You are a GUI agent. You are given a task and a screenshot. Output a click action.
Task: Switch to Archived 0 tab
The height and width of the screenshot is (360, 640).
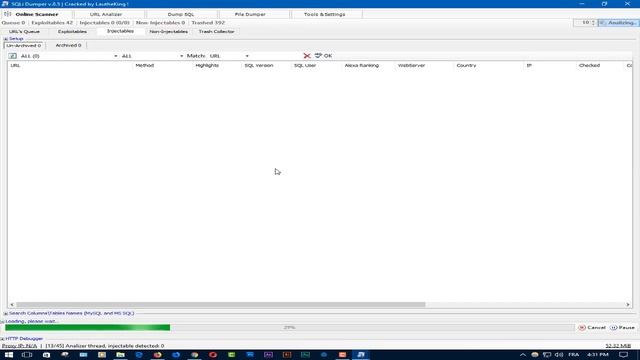pos(68,45)
